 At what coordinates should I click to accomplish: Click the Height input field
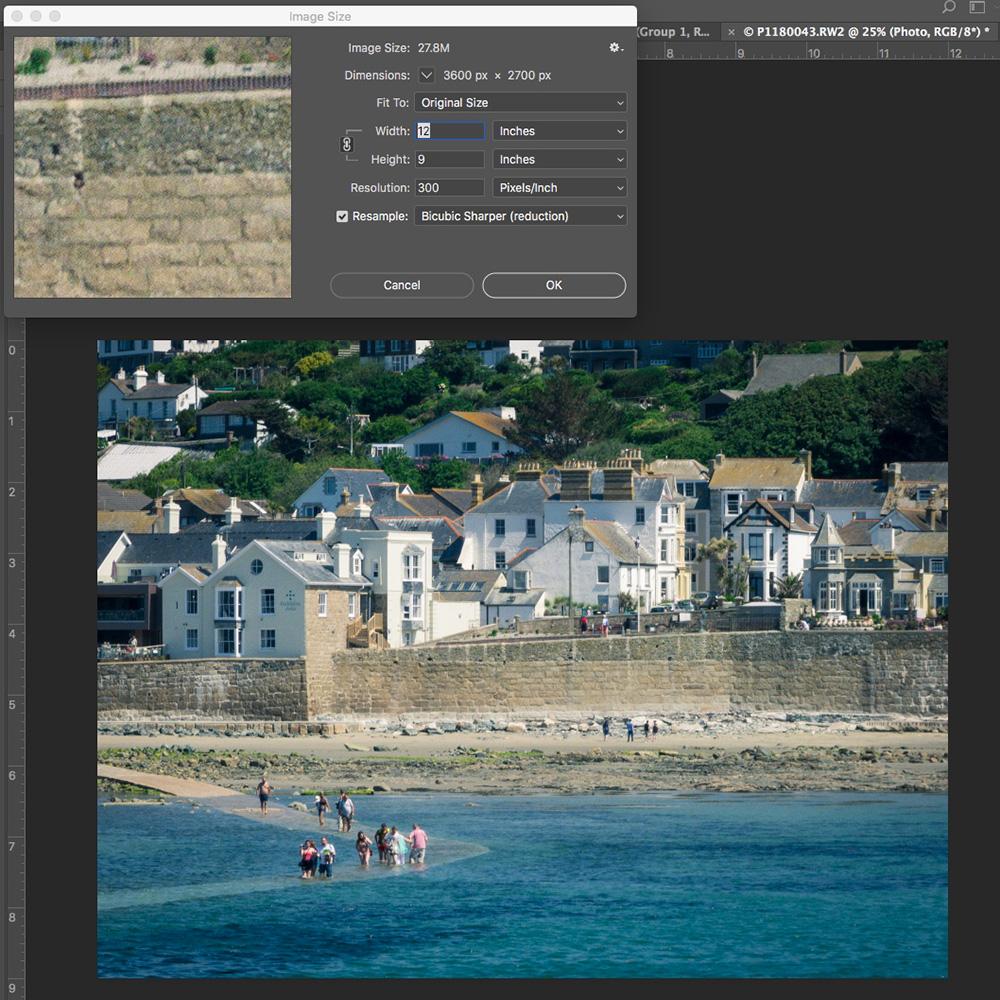pos(450,159)
